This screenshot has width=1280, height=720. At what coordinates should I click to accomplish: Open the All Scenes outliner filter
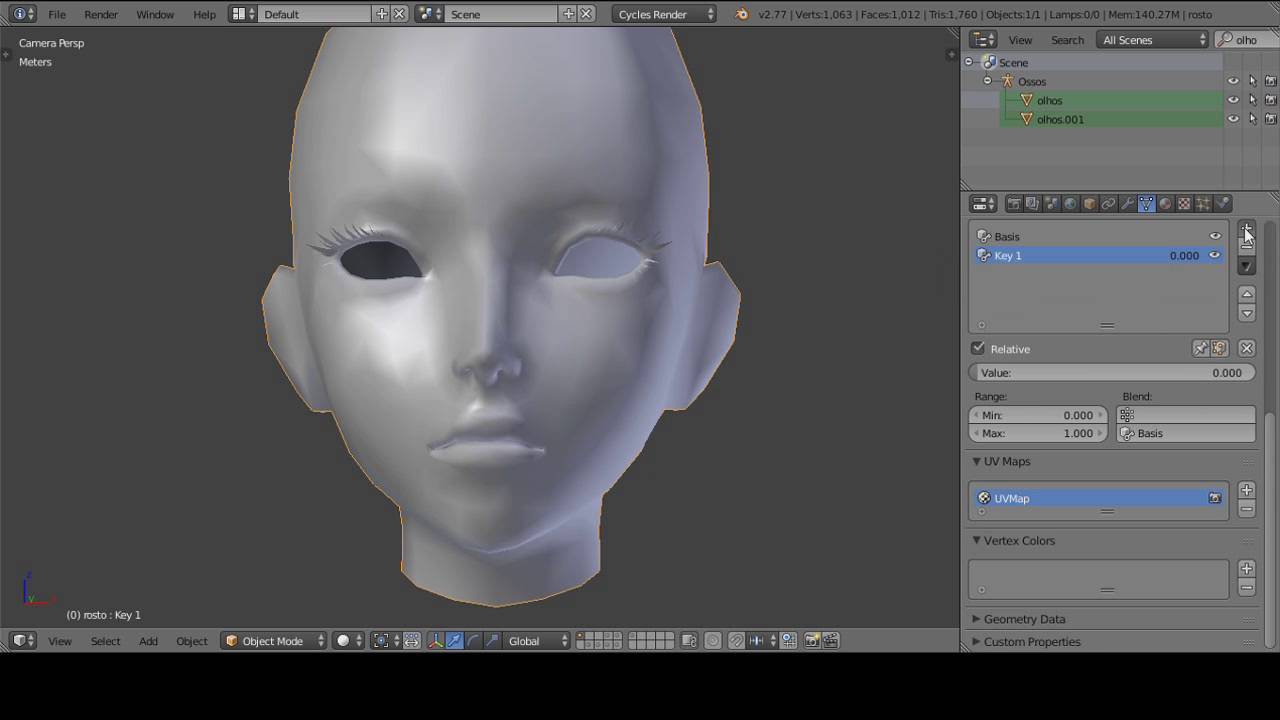pos(1154,40)
